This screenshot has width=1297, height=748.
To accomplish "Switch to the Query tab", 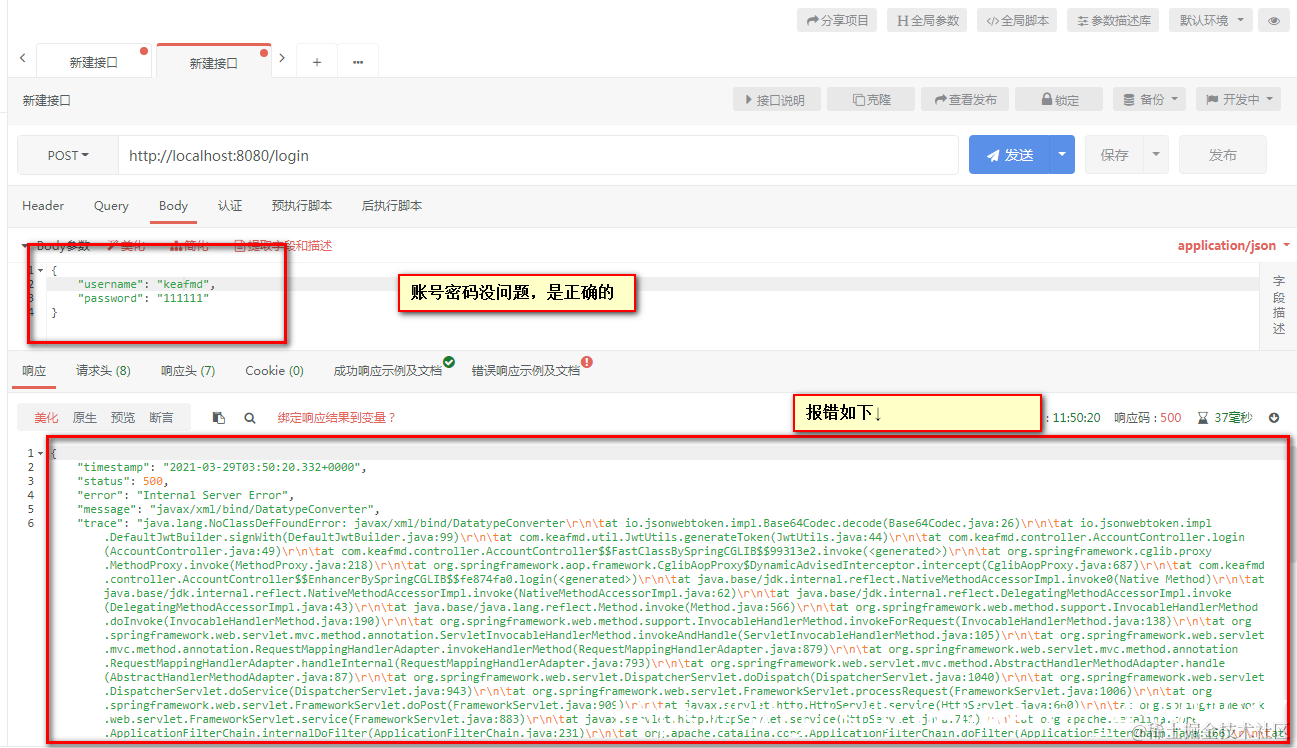I will coord(111,206).
